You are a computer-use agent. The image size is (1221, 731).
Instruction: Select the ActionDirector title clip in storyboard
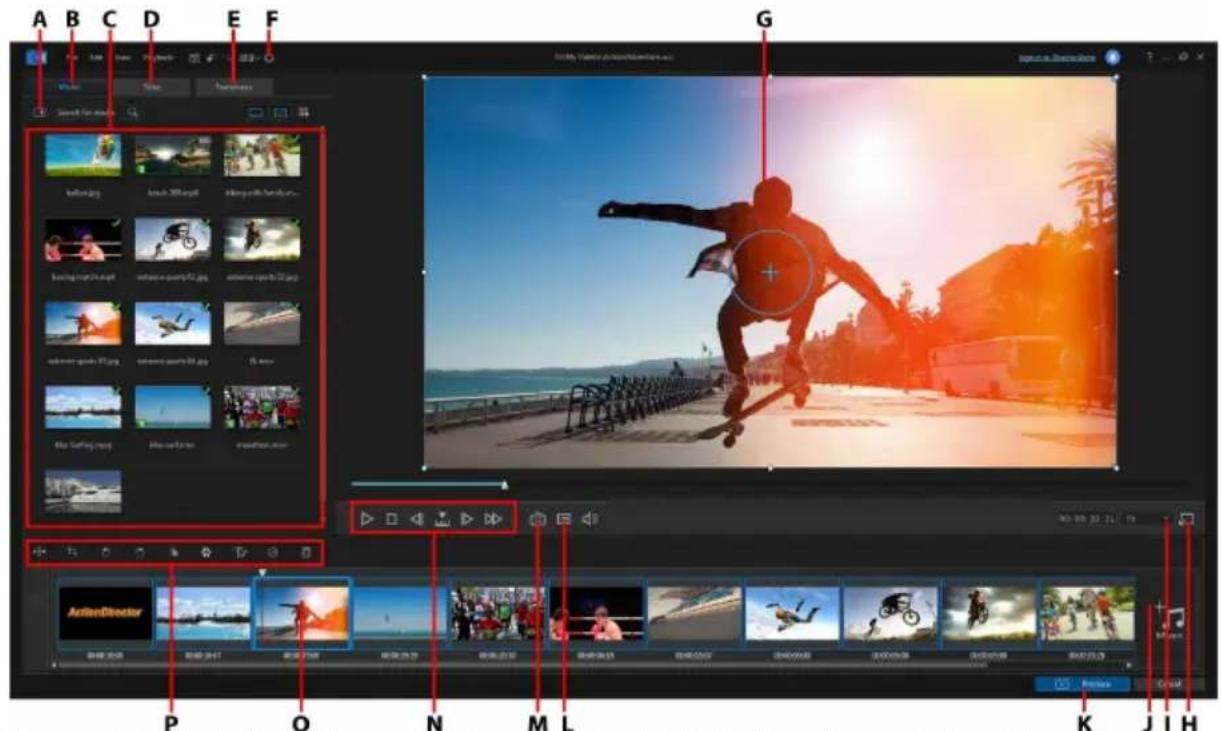point(105,613)
